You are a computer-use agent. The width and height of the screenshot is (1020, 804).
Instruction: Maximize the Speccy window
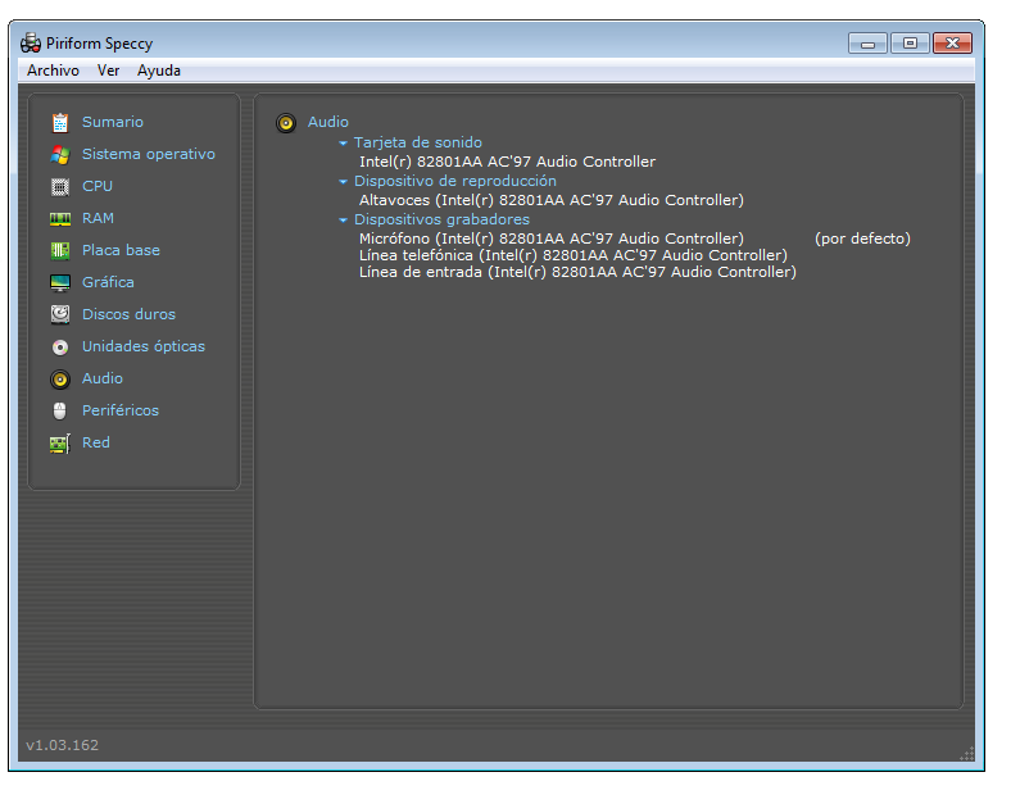point(910,44)
